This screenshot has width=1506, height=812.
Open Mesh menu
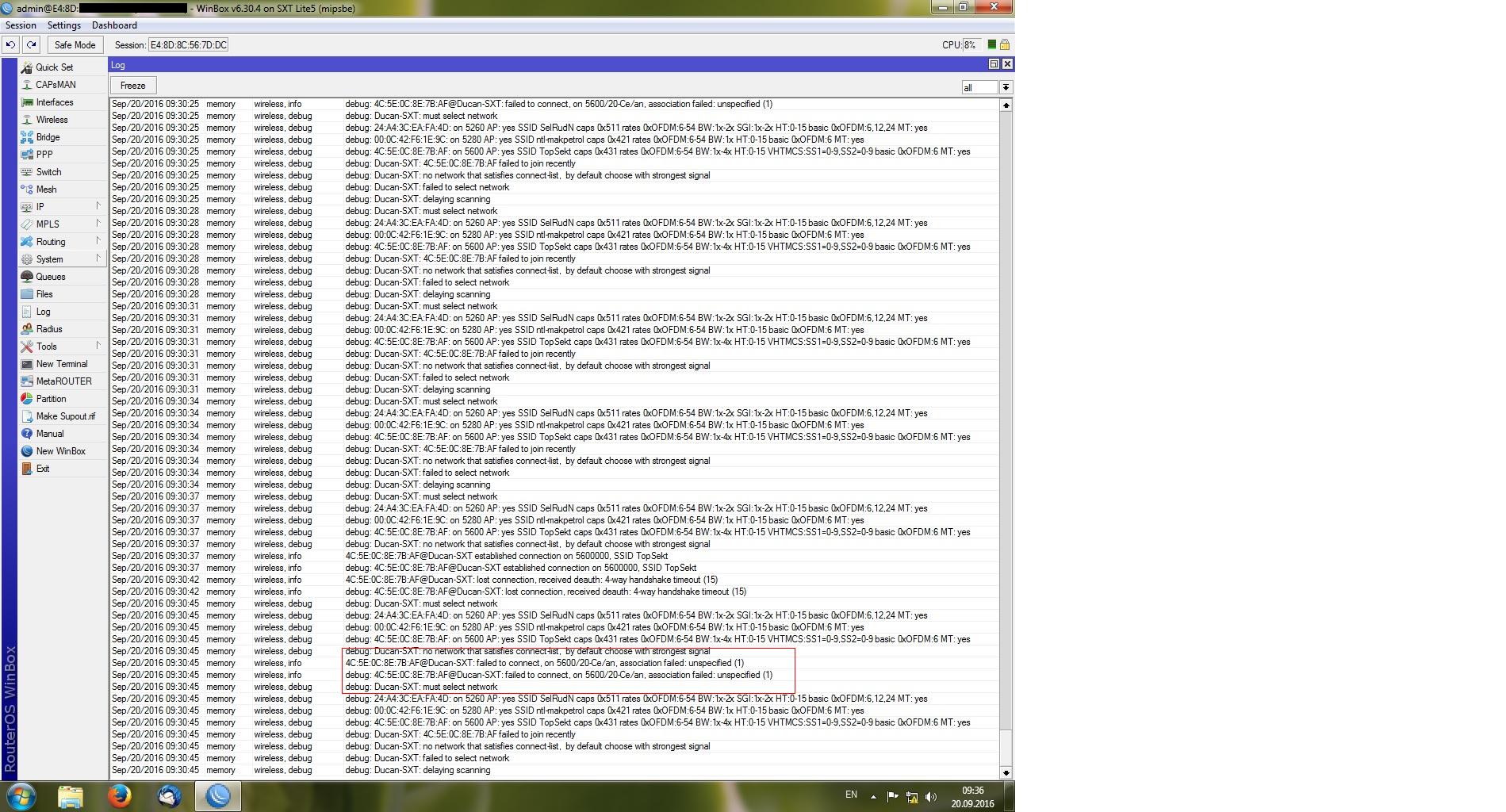pos(46,190)
